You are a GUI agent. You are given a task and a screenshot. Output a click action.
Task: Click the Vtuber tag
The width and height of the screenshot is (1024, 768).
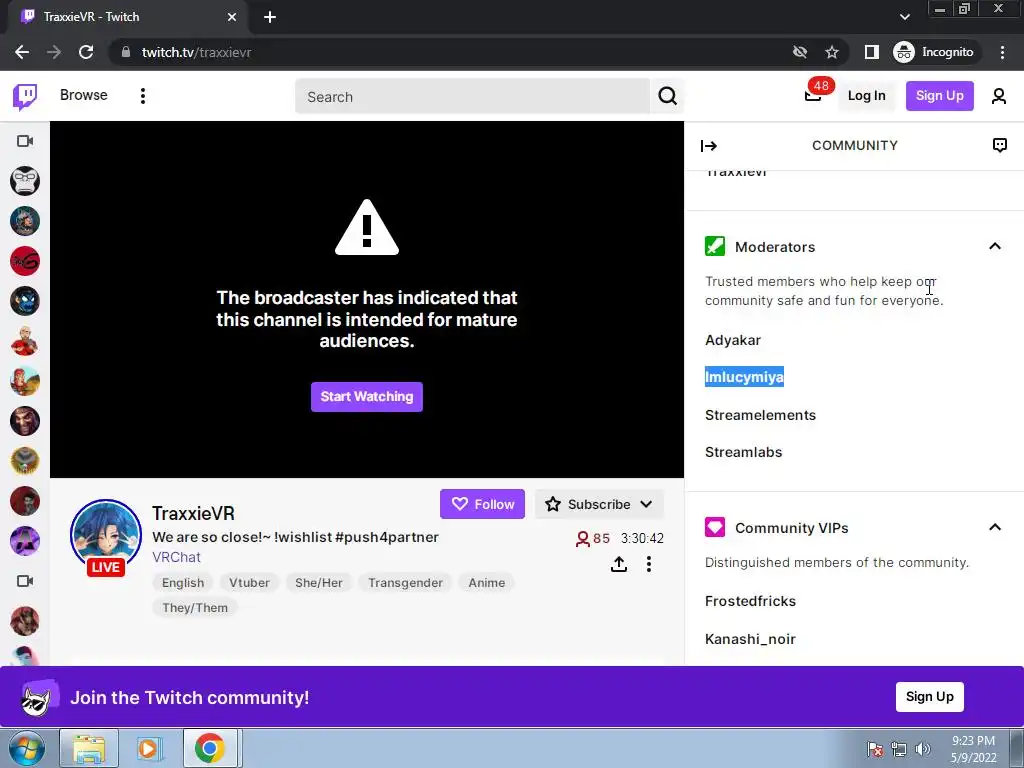[249, 583]
